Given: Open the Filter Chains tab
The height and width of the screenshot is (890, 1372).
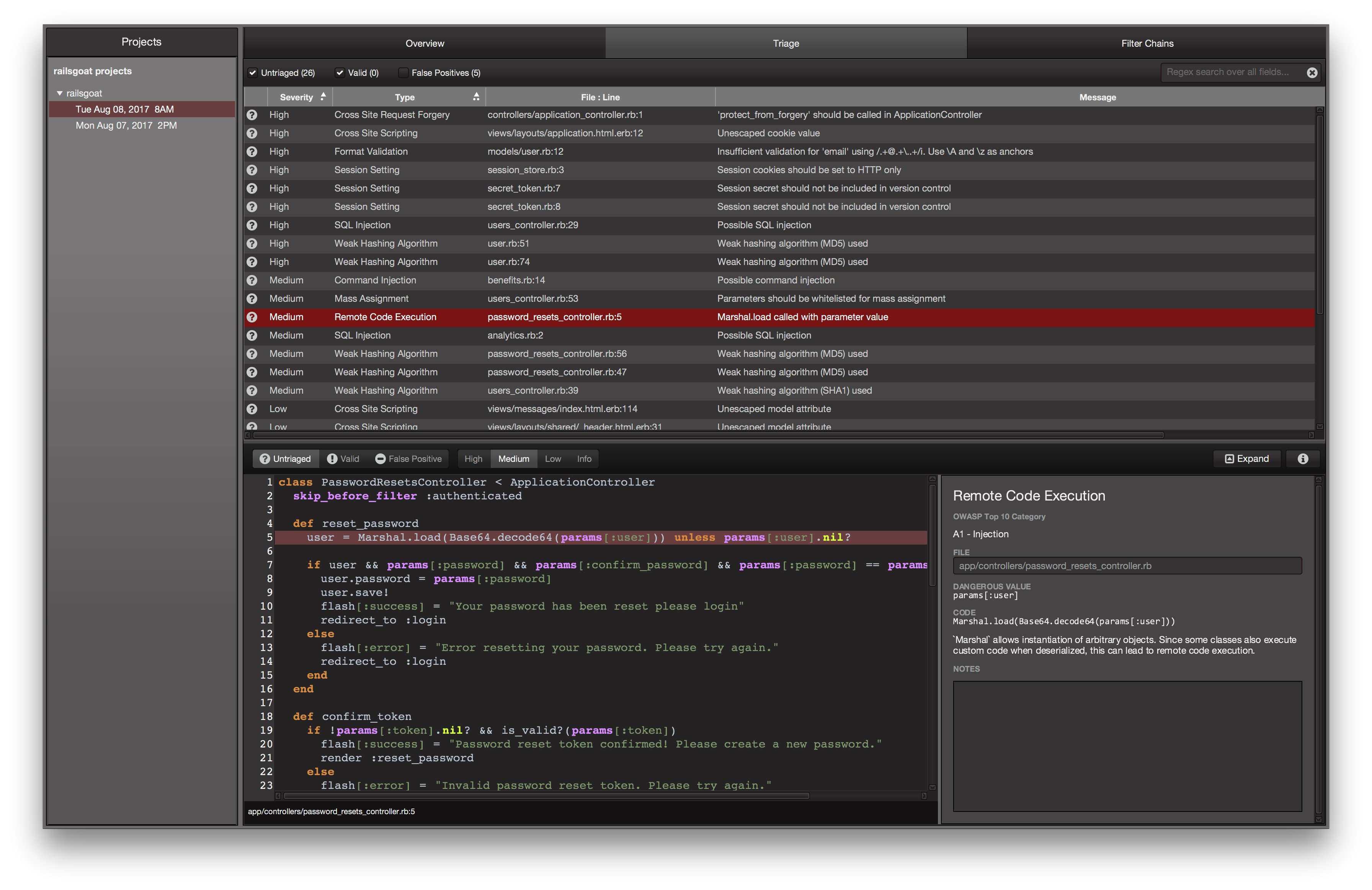Looking at the screenshot, I should tap(1147, 43).
